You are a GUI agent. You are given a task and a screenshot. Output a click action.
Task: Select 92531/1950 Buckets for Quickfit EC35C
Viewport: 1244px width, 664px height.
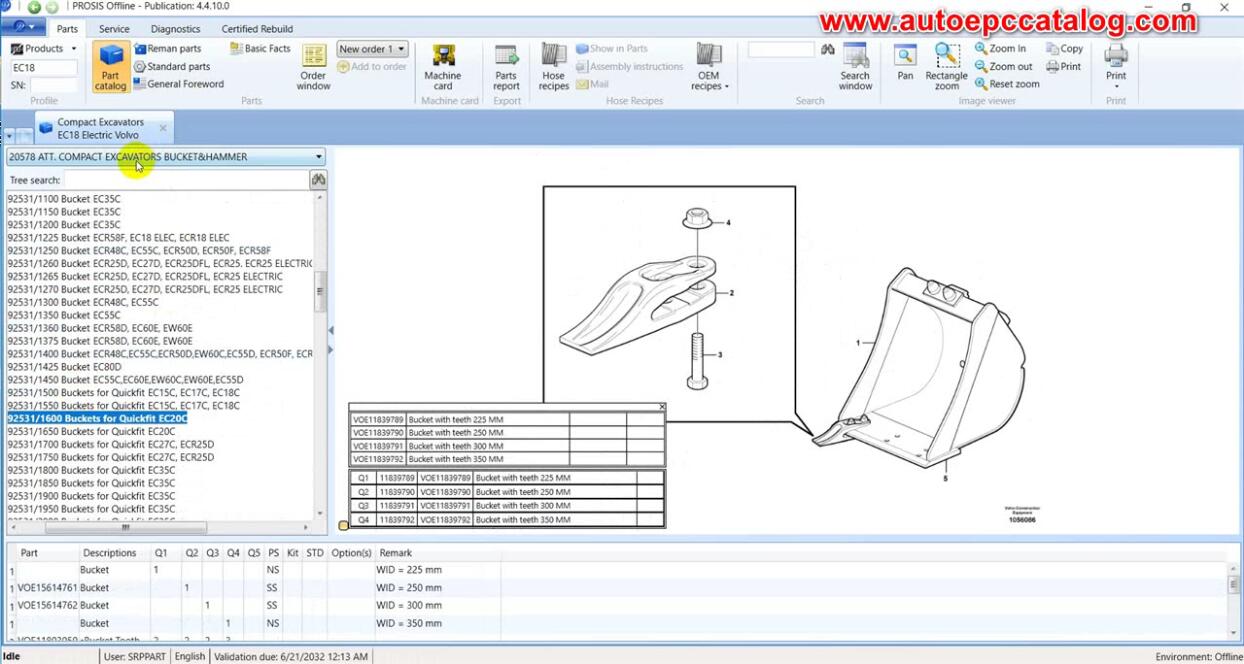pyautogui.click(x=91, y=509)
